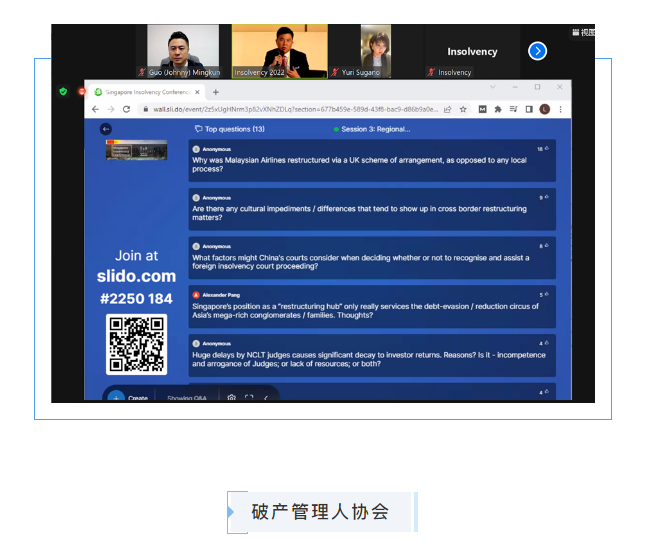Open the Chrome three-dot menu
Viewport: 650px width, 557px height.
[x=560, y=109]
